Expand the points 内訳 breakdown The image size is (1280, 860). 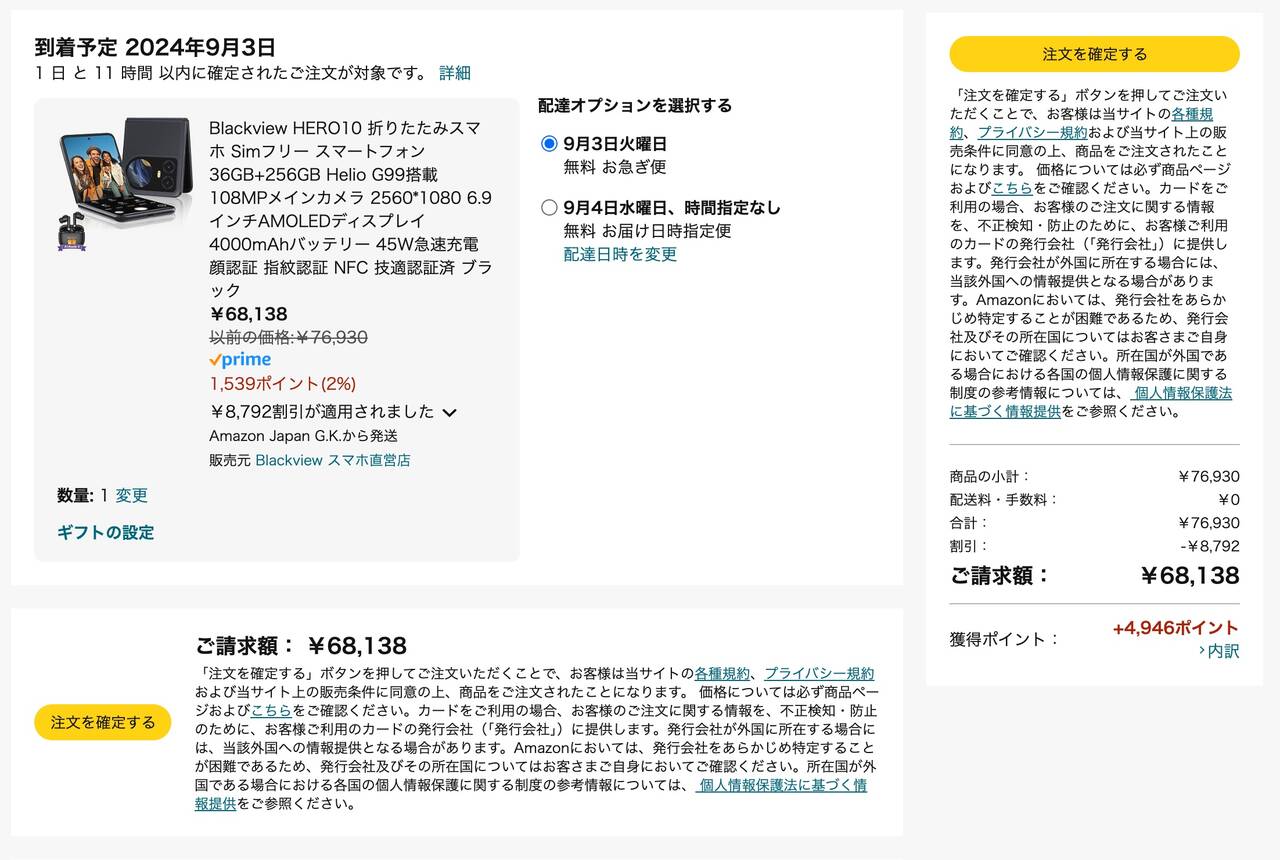1218,651
